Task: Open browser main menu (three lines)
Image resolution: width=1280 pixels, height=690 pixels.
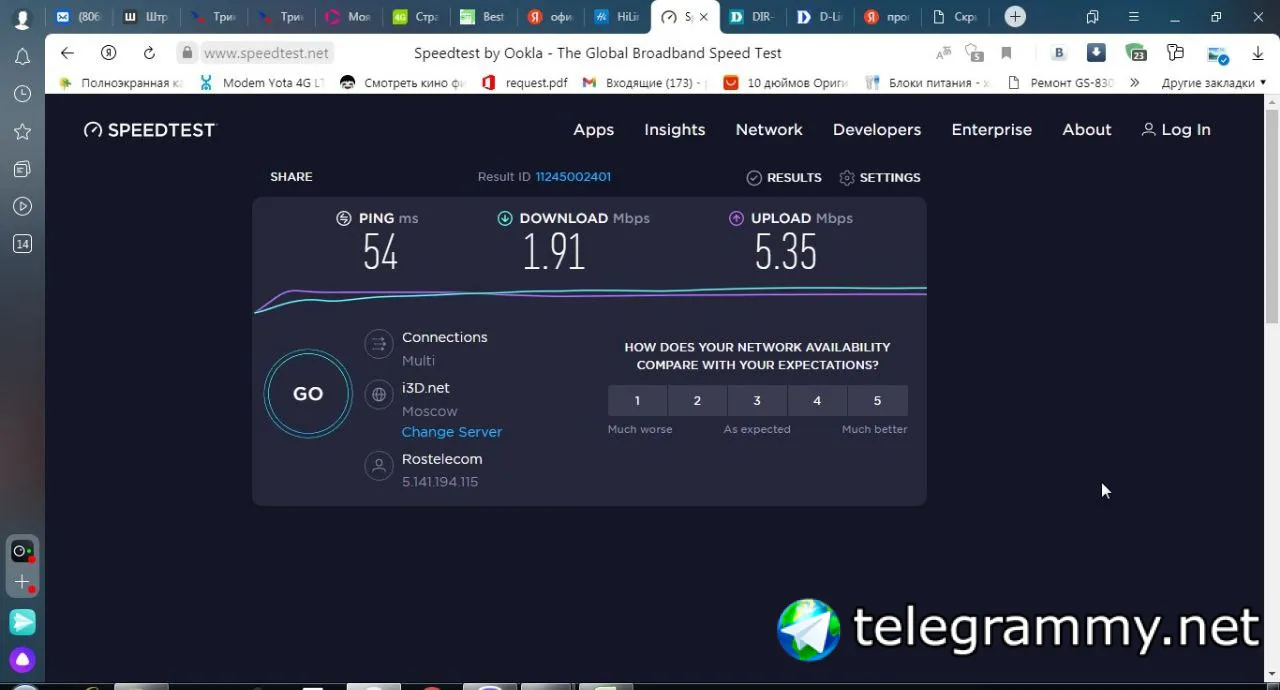Action: click(x=1133, y=17)
